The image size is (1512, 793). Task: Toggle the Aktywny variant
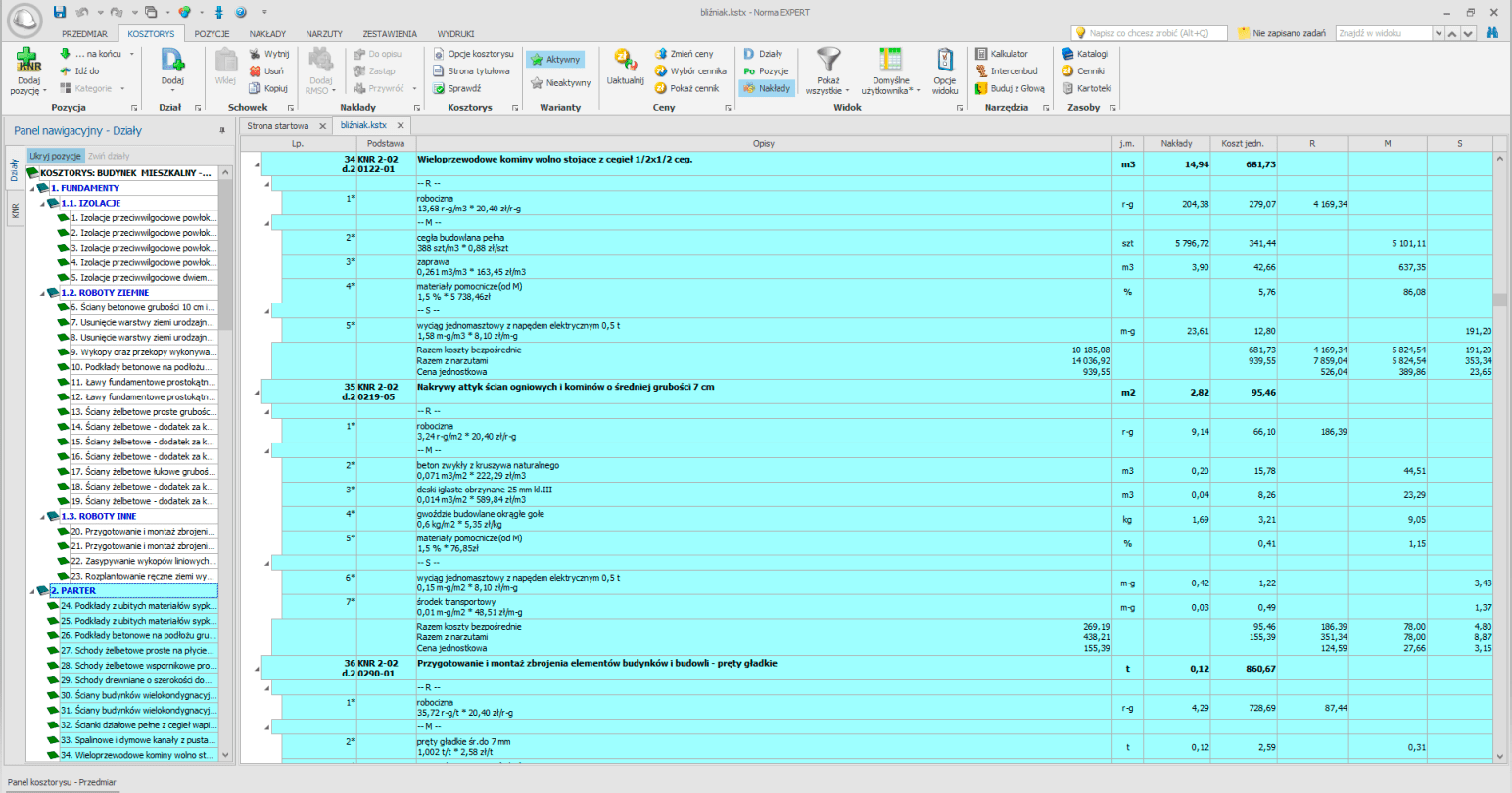pos(555,60)
